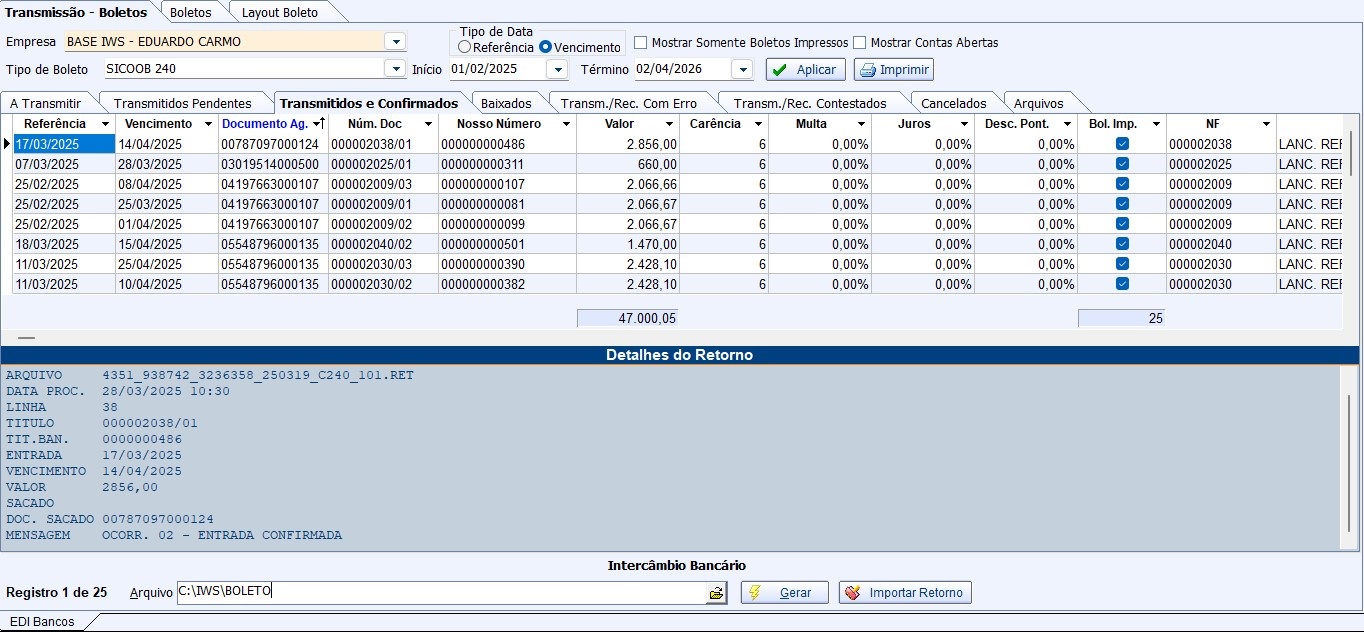Click the Arquivo path input field

click(440, 592)
